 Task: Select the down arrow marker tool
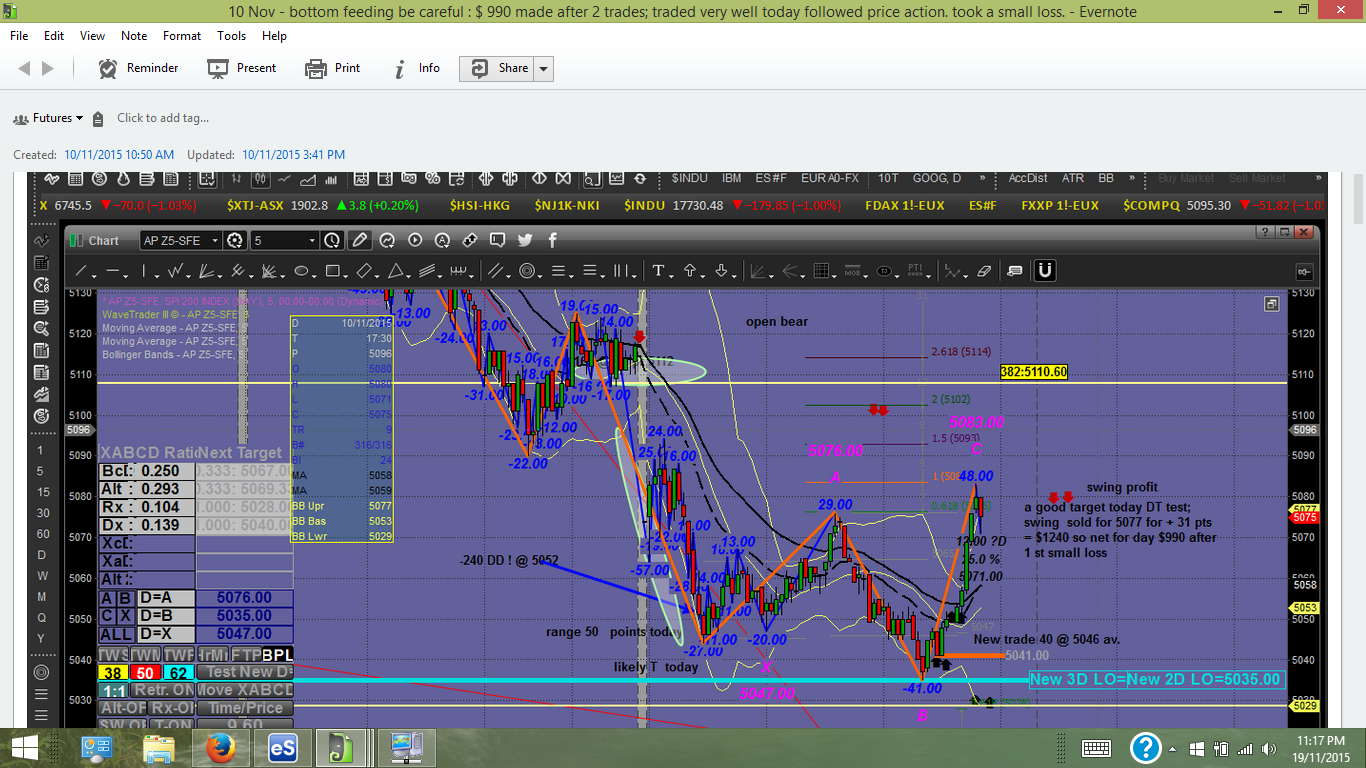coord(722,271)
